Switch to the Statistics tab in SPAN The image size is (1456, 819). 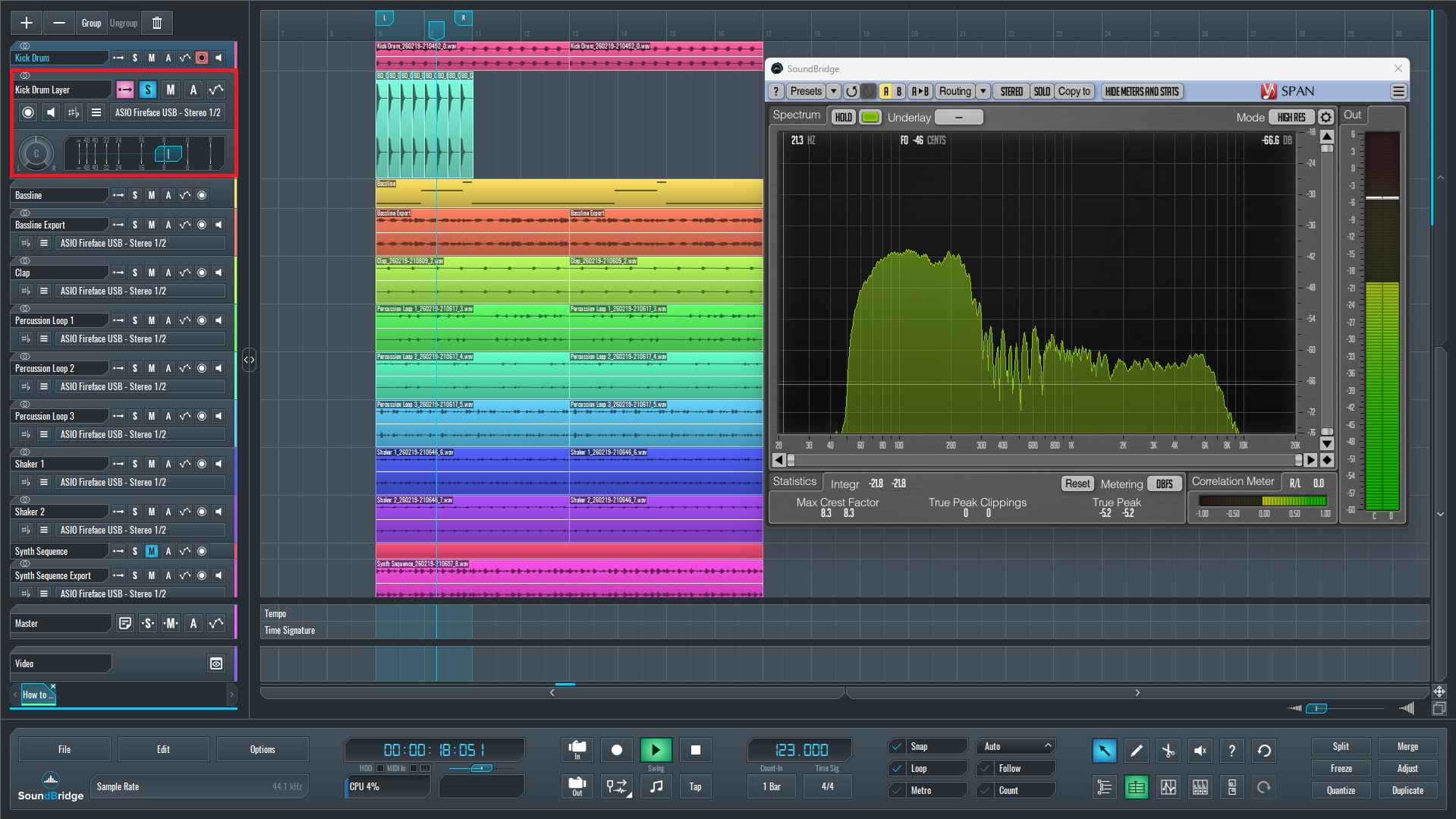click(794, 481)
